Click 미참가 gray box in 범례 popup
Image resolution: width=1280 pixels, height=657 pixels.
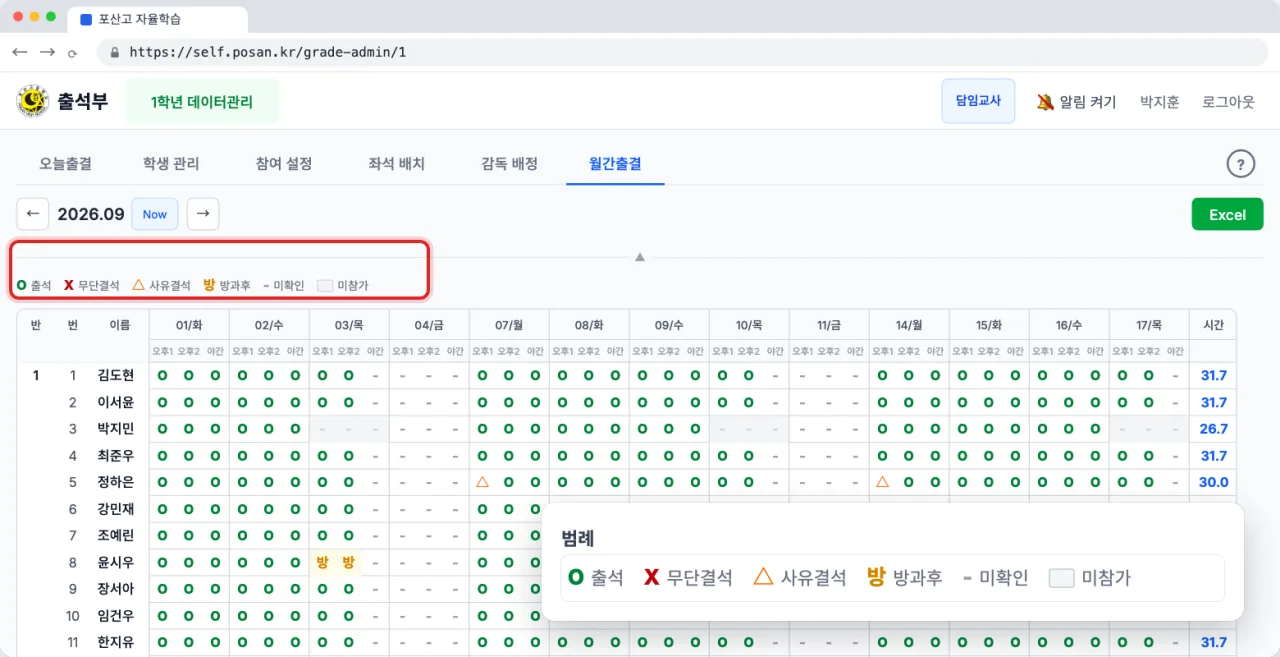(1061, 578)
